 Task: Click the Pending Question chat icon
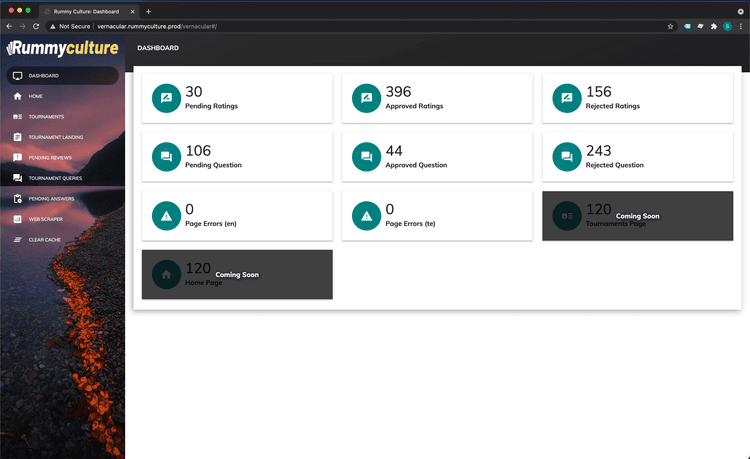[166, 157]
